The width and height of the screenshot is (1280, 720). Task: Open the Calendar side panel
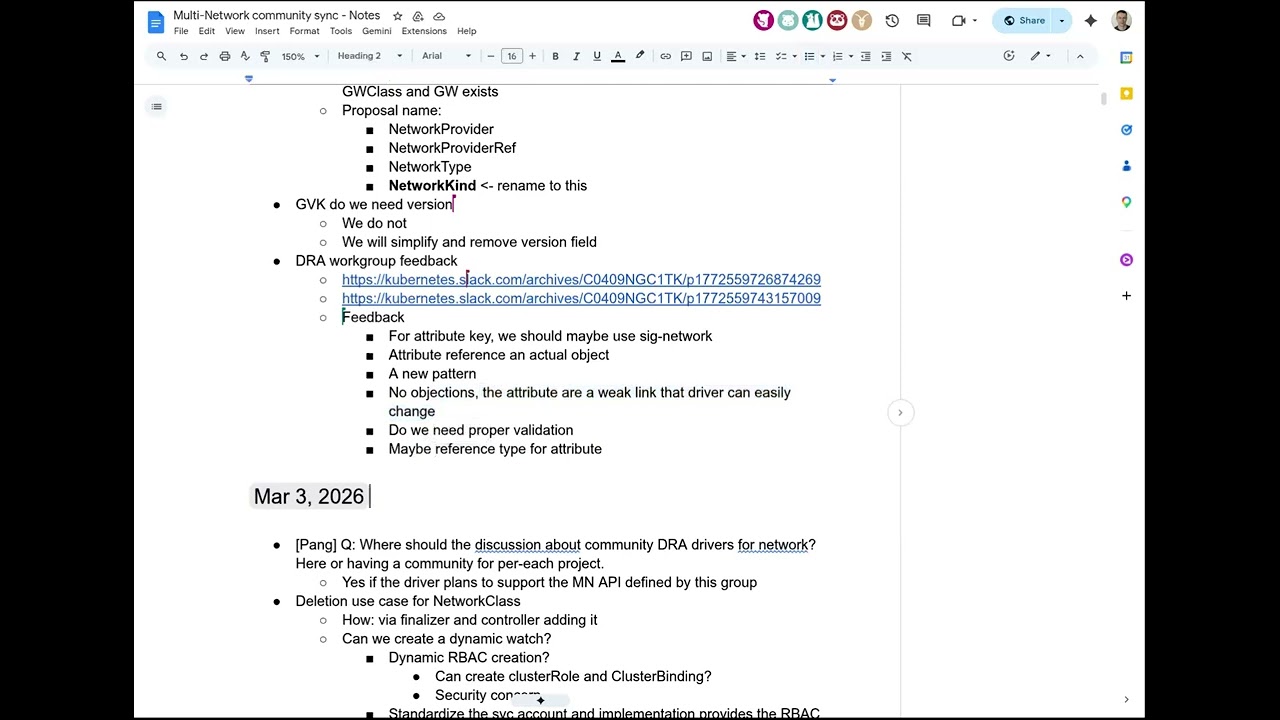coord(1126,57)
